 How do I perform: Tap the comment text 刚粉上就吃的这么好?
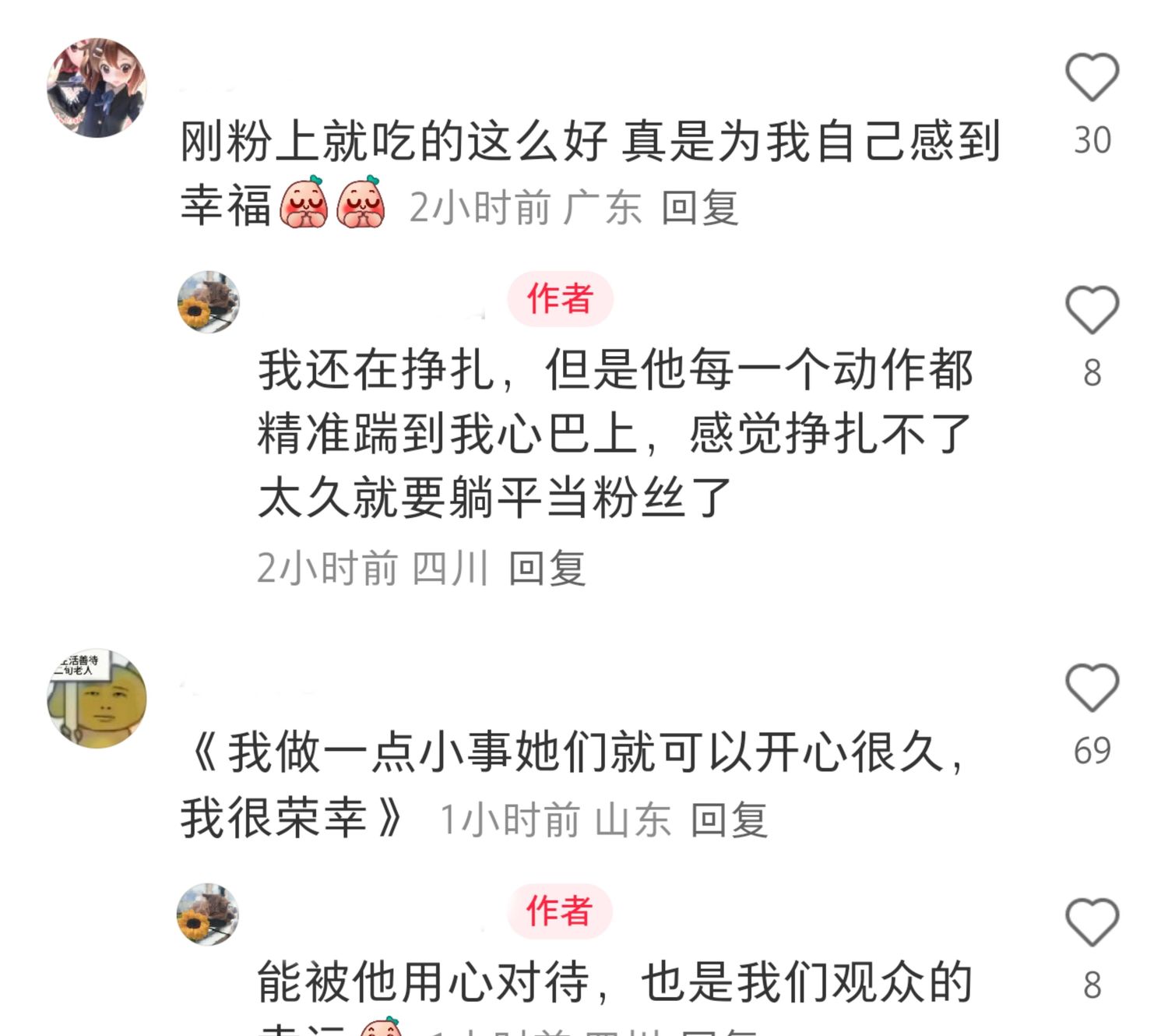pos(394,142)
